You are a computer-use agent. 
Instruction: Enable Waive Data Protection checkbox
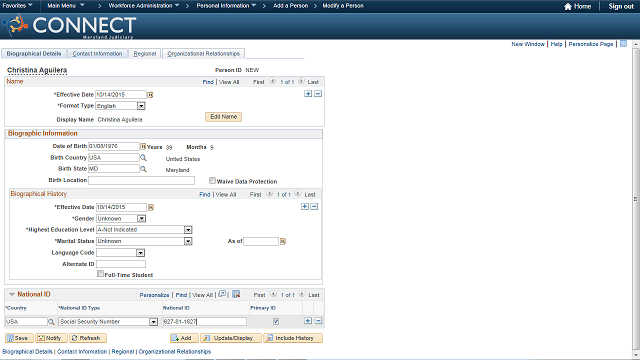(x=212, y=180)
